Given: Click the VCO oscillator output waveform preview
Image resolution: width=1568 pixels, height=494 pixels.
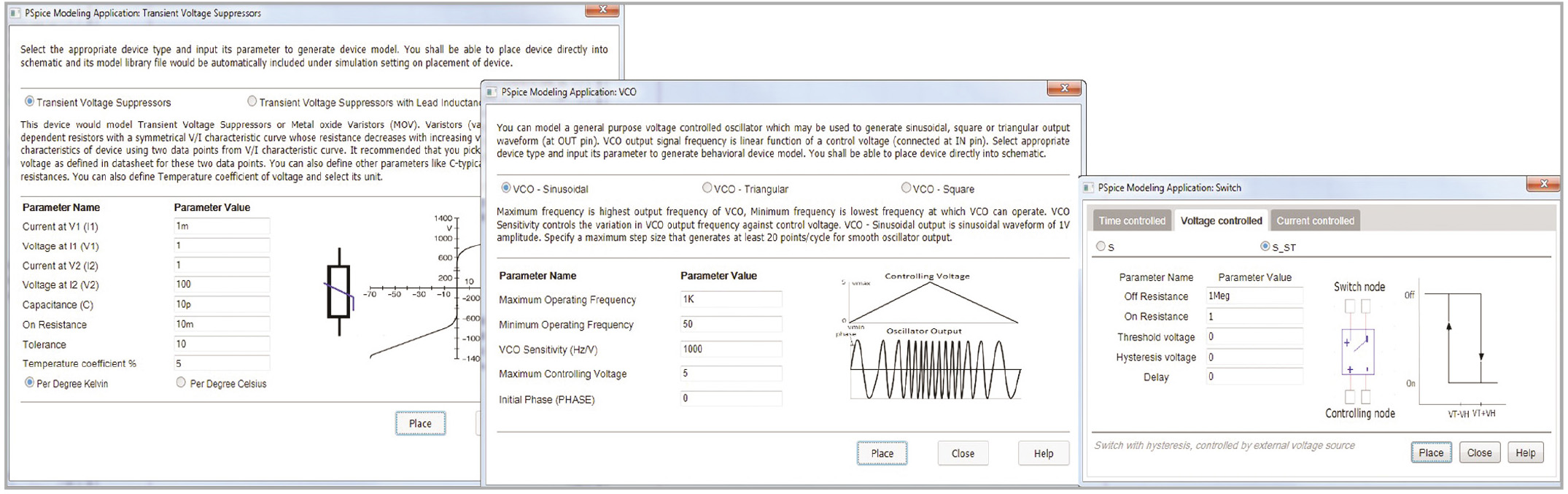Looking at the screenshot, I should click(936, 369).
